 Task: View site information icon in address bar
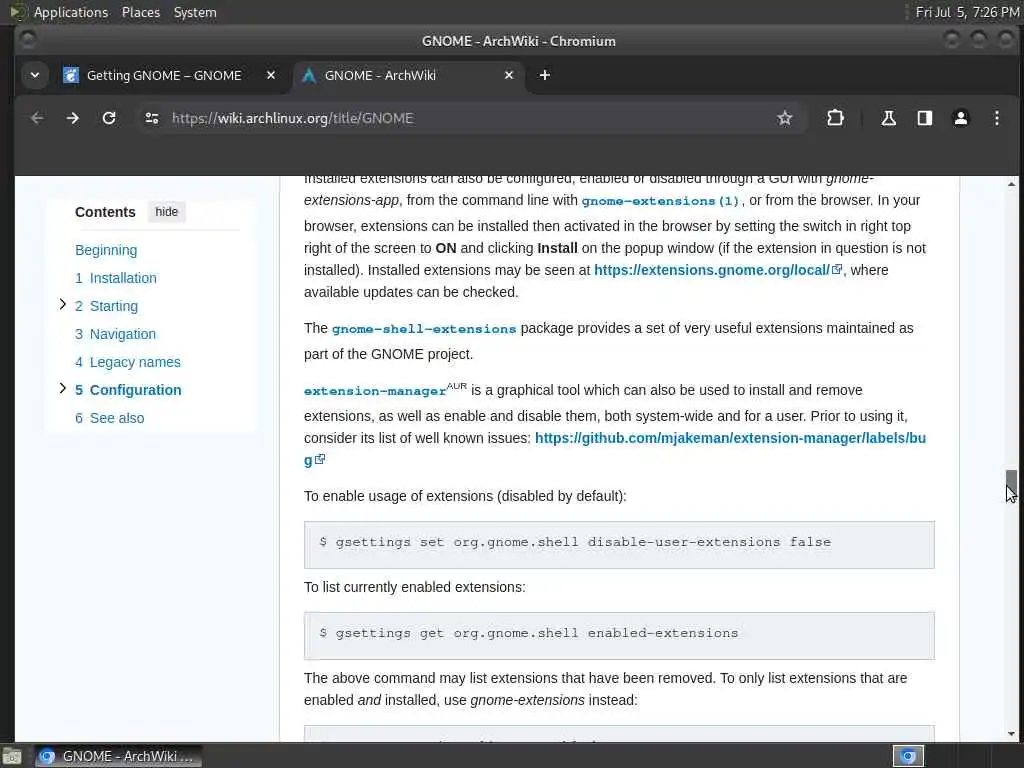pyautogui.click(x=152, y=118)
